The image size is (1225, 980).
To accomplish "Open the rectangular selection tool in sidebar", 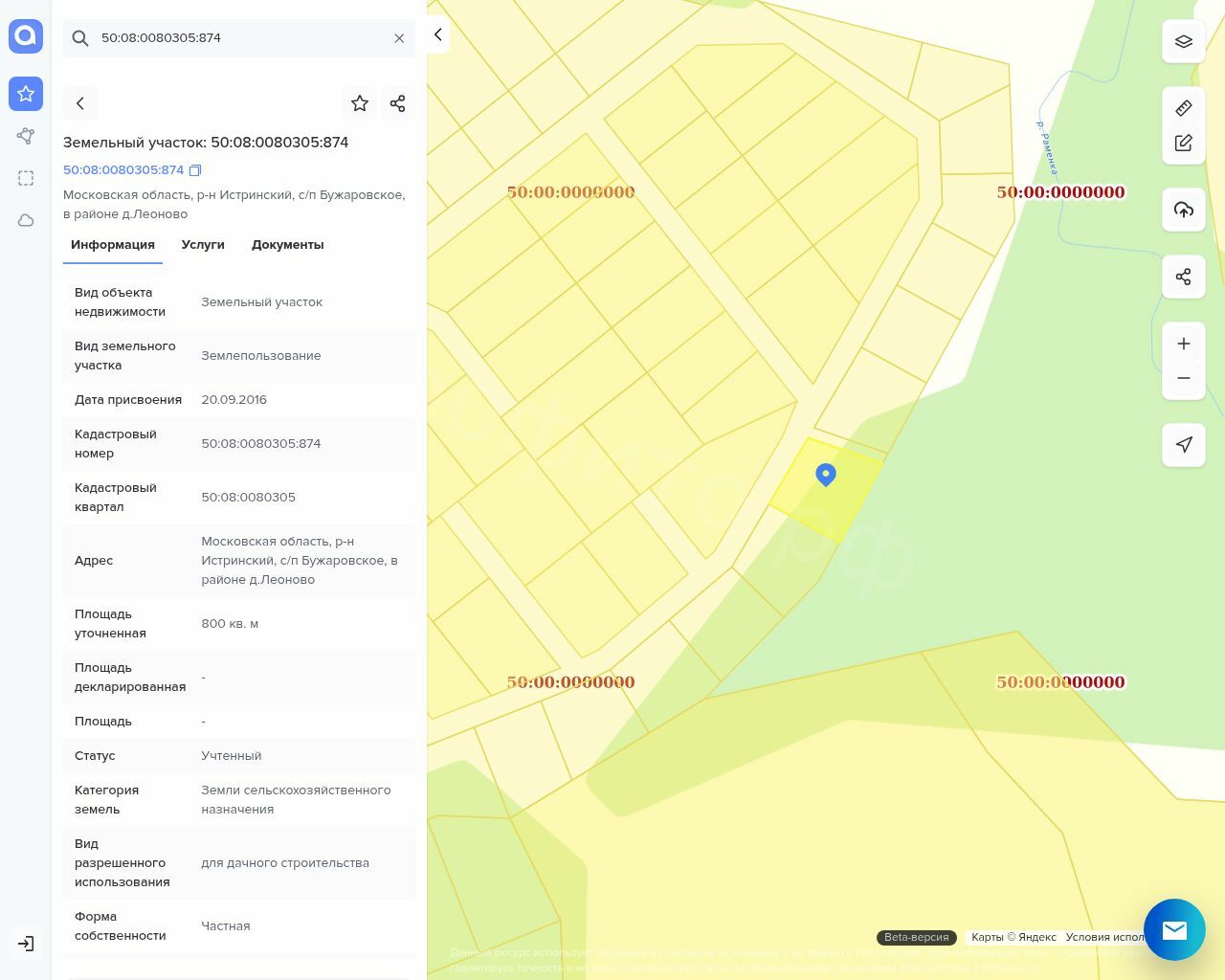I will pyautogui.click(x=26, y=178).
